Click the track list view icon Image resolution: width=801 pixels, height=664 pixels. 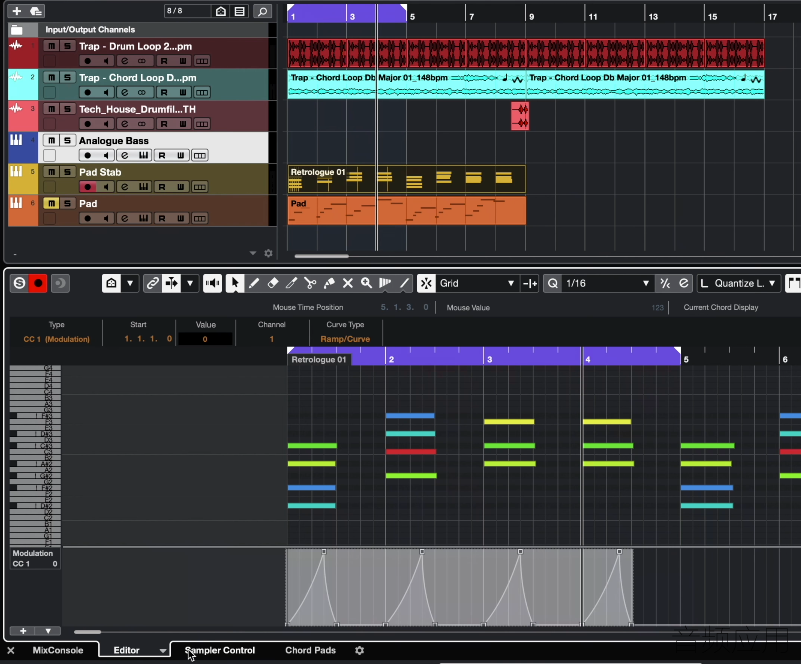click(x=240, y=11)
